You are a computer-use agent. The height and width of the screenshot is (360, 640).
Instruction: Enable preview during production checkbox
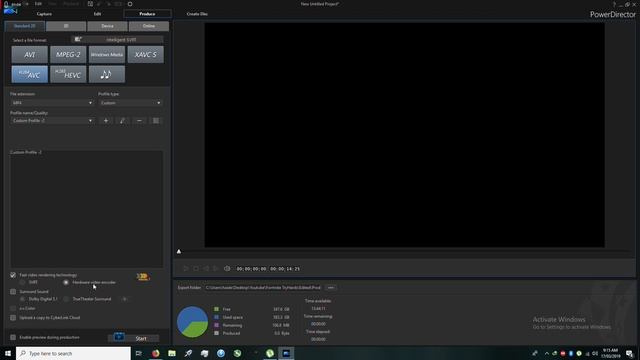(x=13, y=338)
